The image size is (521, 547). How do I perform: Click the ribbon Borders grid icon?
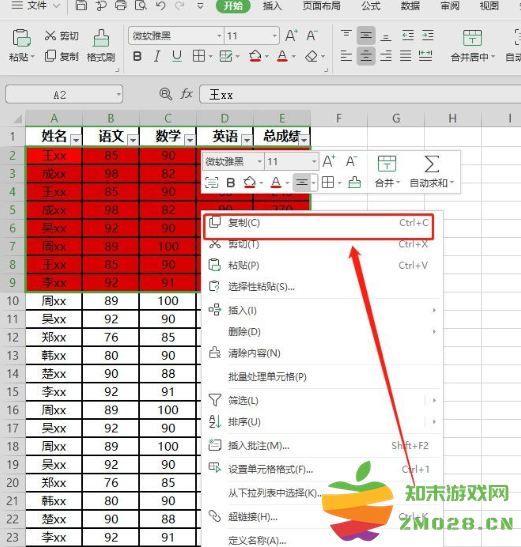click(x=199, y=56)
